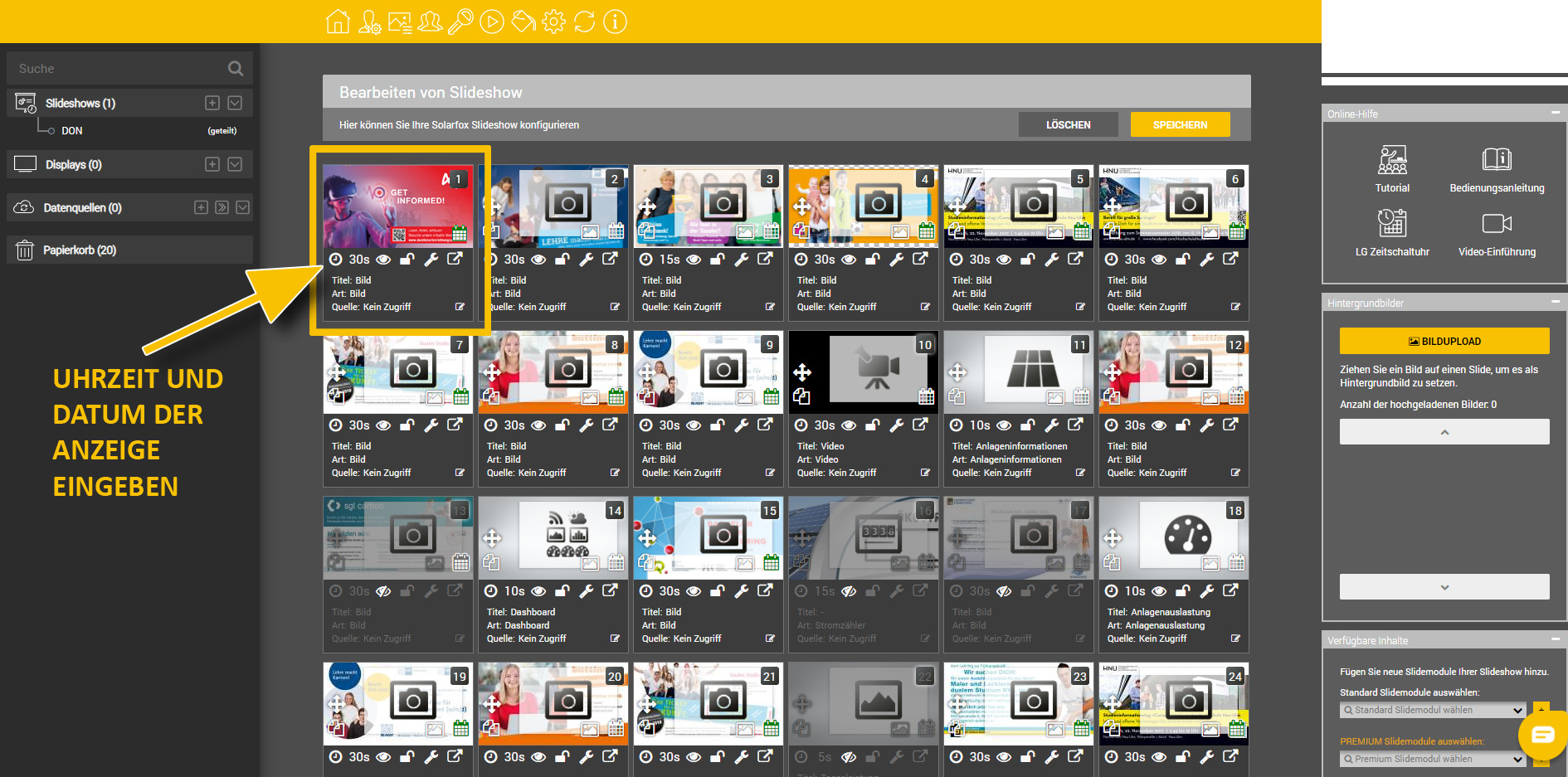This screenshot has width=1568, height=777.
Task: Click the BILDUPLOAD button
Action: click(x=1444, y=341)
